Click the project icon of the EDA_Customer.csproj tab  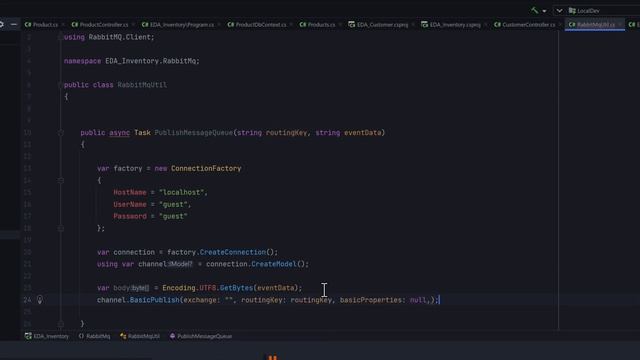coord(351,24)
